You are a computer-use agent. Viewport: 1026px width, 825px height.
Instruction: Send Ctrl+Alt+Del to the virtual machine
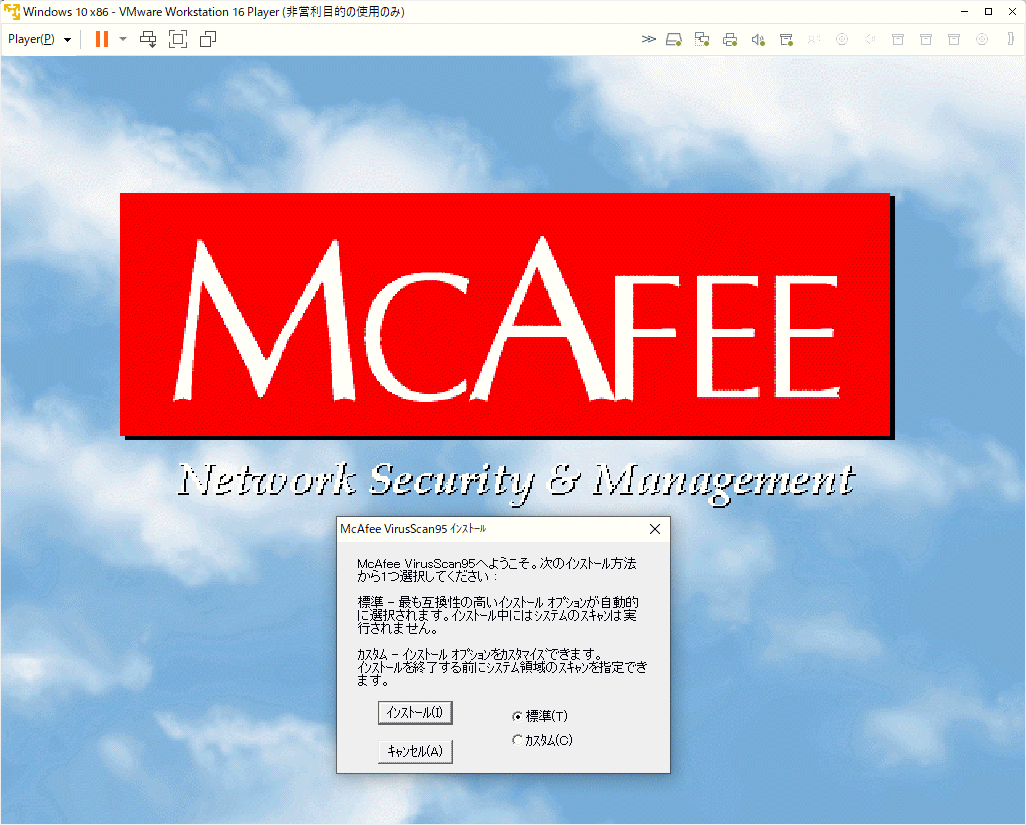click(149, 39)
